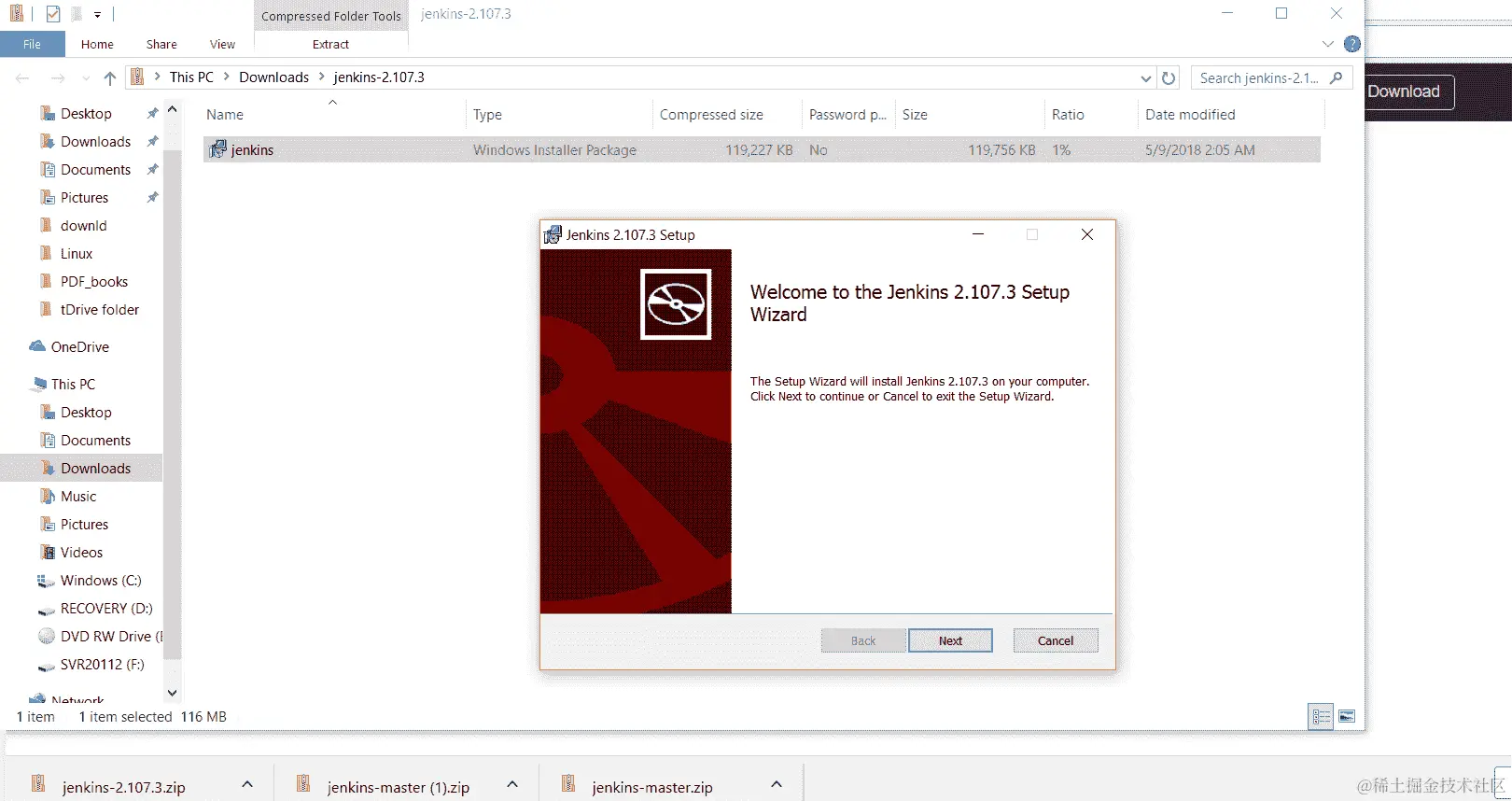Open PDF_books quick access folder
1512x801 pixels.
pos(93,282)
